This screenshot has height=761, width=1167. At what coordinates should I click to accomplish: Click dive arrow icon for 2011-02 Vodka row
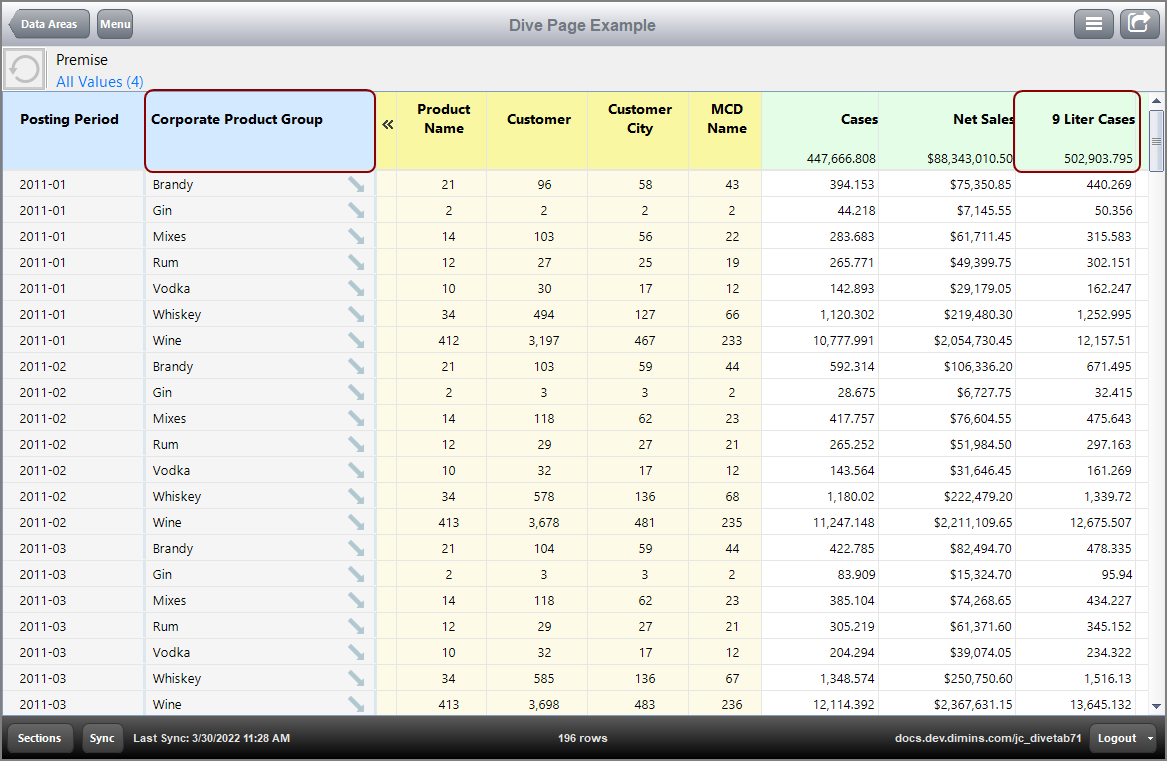coord(356,470)
